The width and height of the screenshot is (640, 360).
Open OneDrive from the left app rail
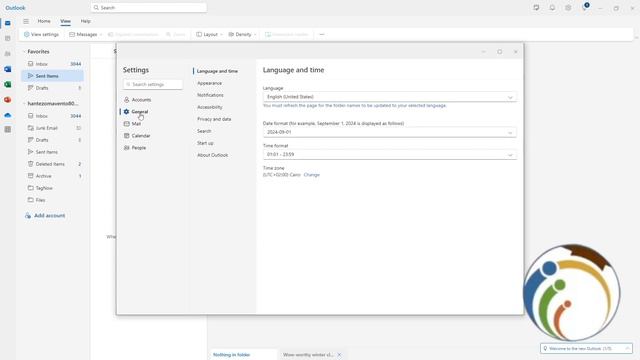[7, 115]
